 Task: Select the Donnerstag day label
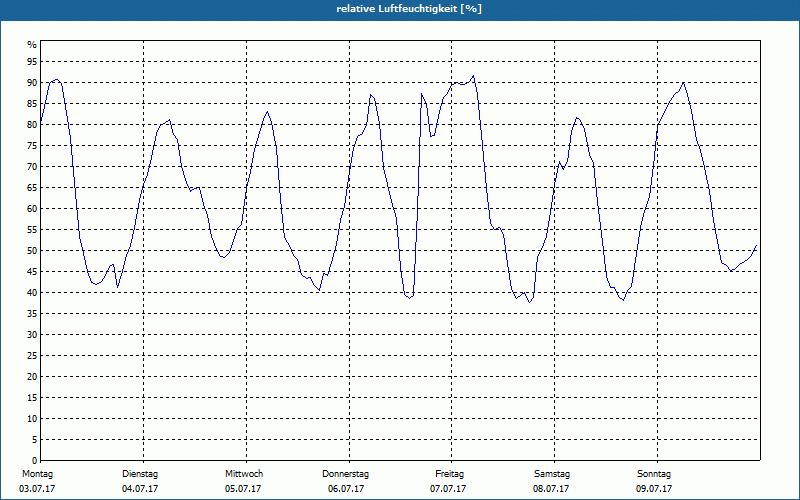point(345,474)
